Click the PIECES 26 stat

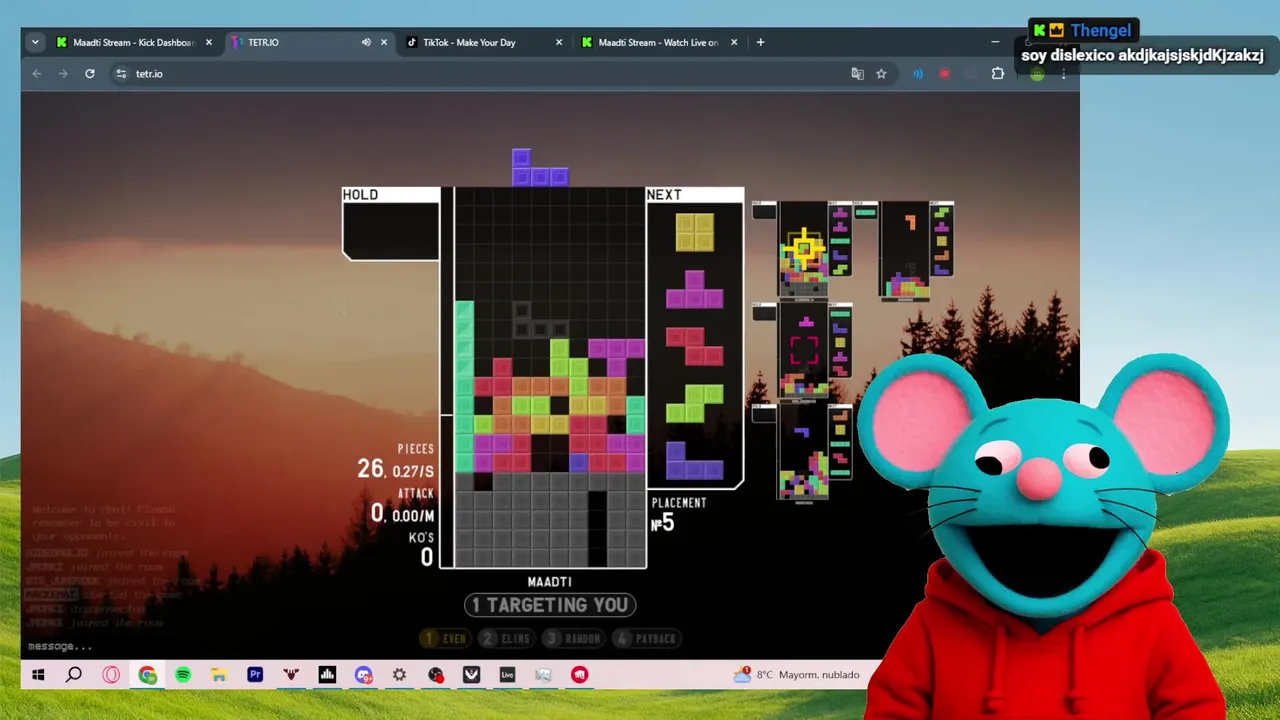[x=397, y=460]
